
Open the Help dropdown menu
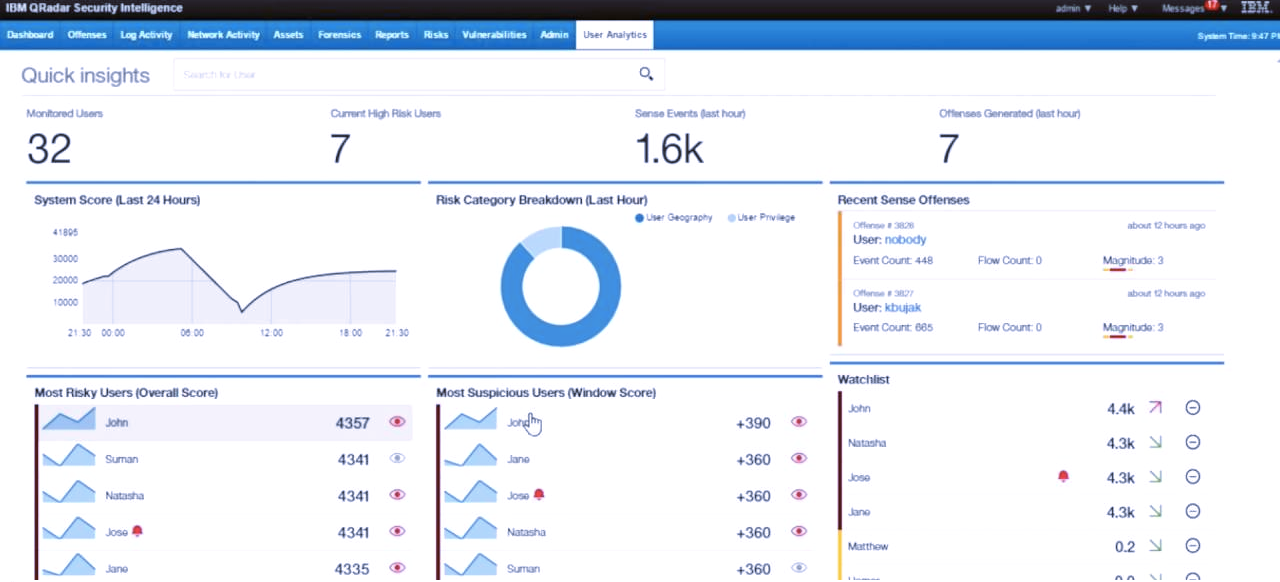point(1123,8)
